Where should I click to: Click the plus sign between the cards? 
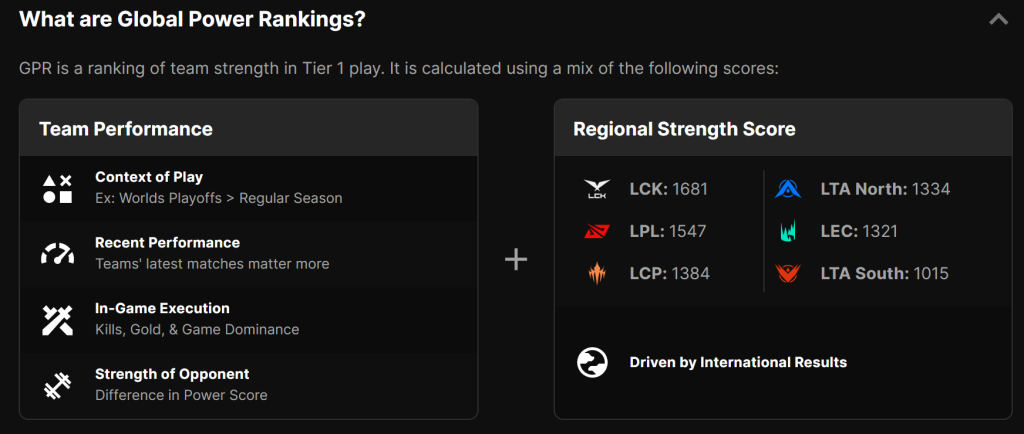(x=516, y=260)
